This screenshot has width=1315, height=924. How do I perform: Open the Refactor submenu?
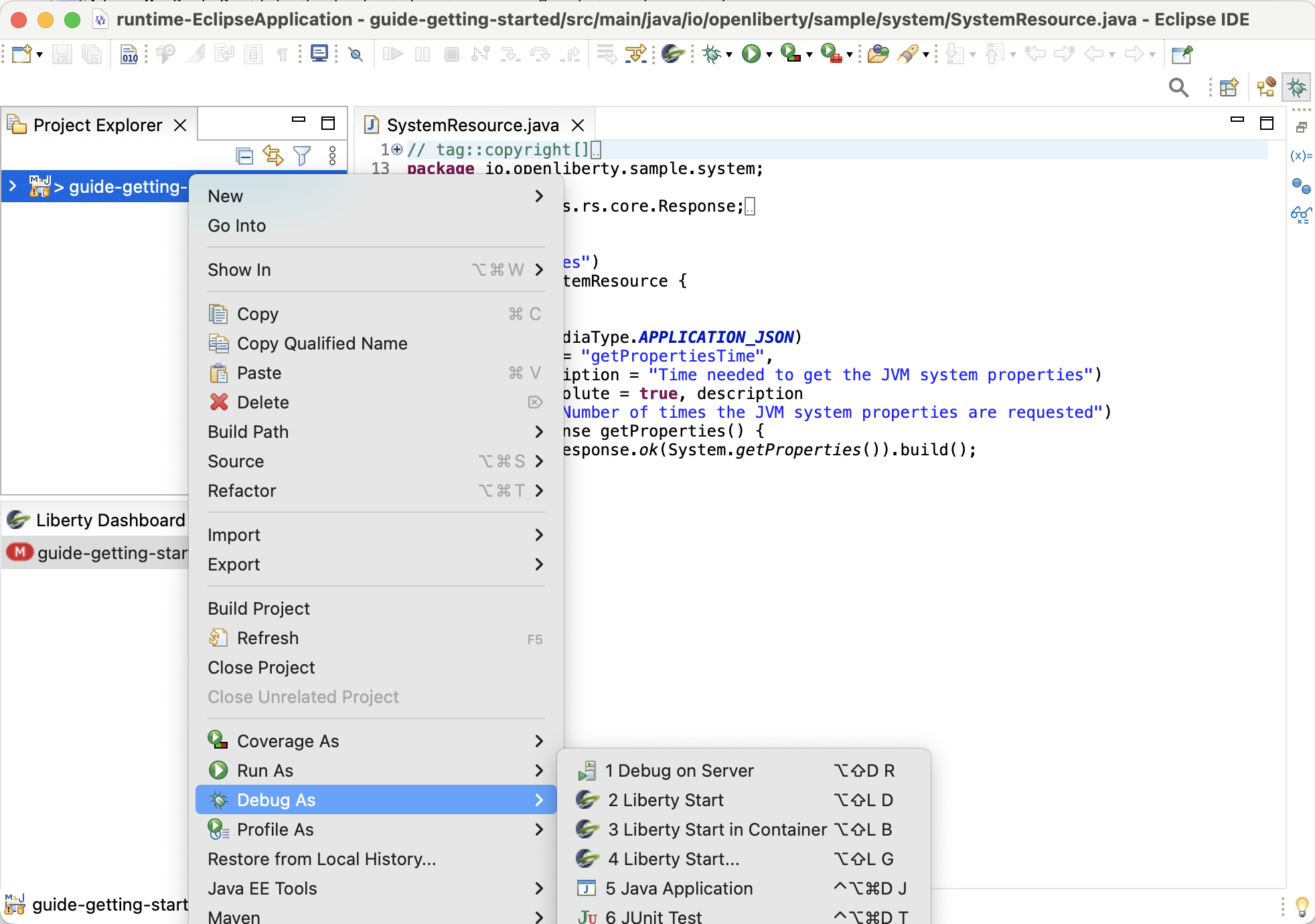[x=376, y=491]
